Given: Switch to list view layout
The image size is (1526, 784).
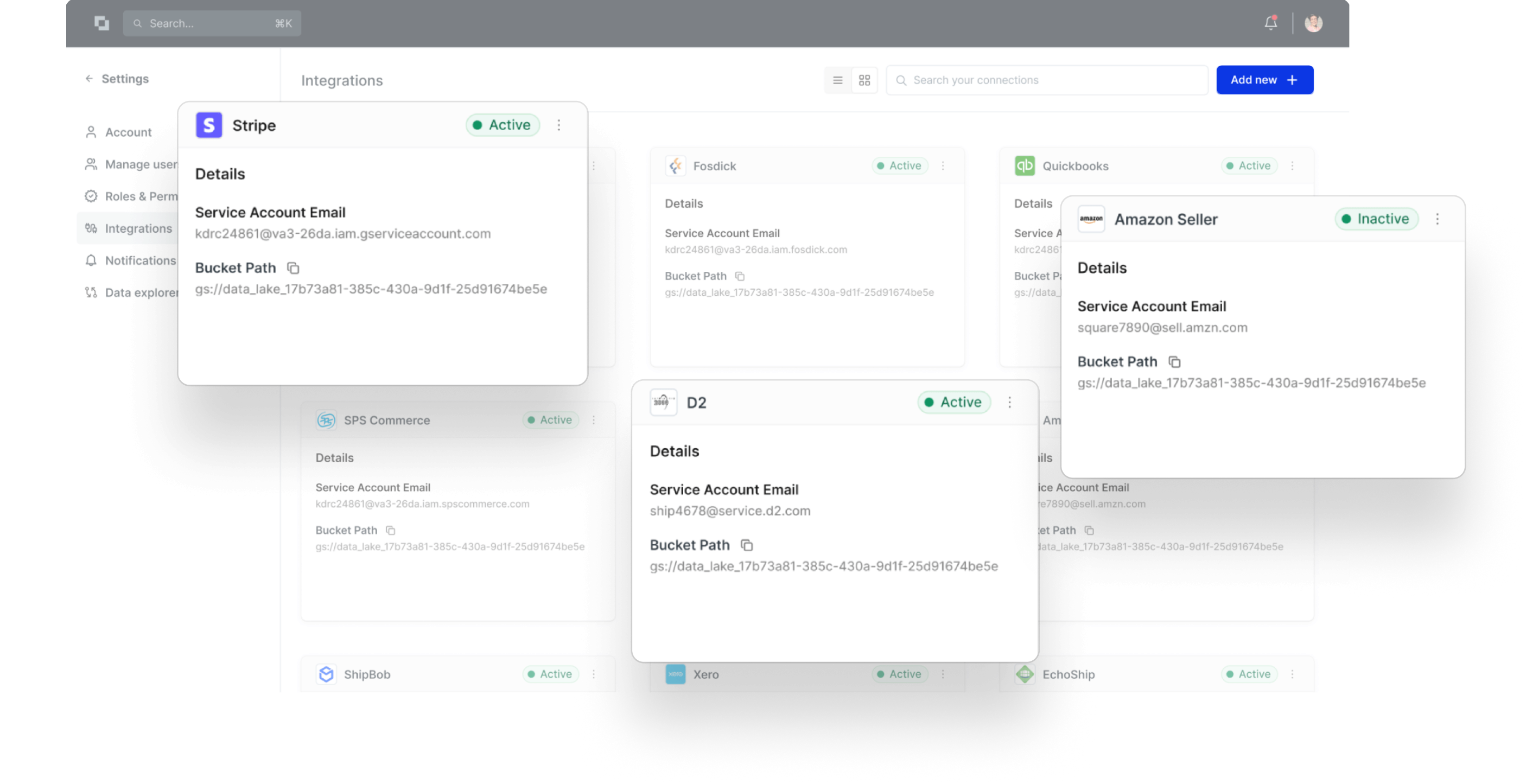Looking at the screenshot, I should click(838, 80).
